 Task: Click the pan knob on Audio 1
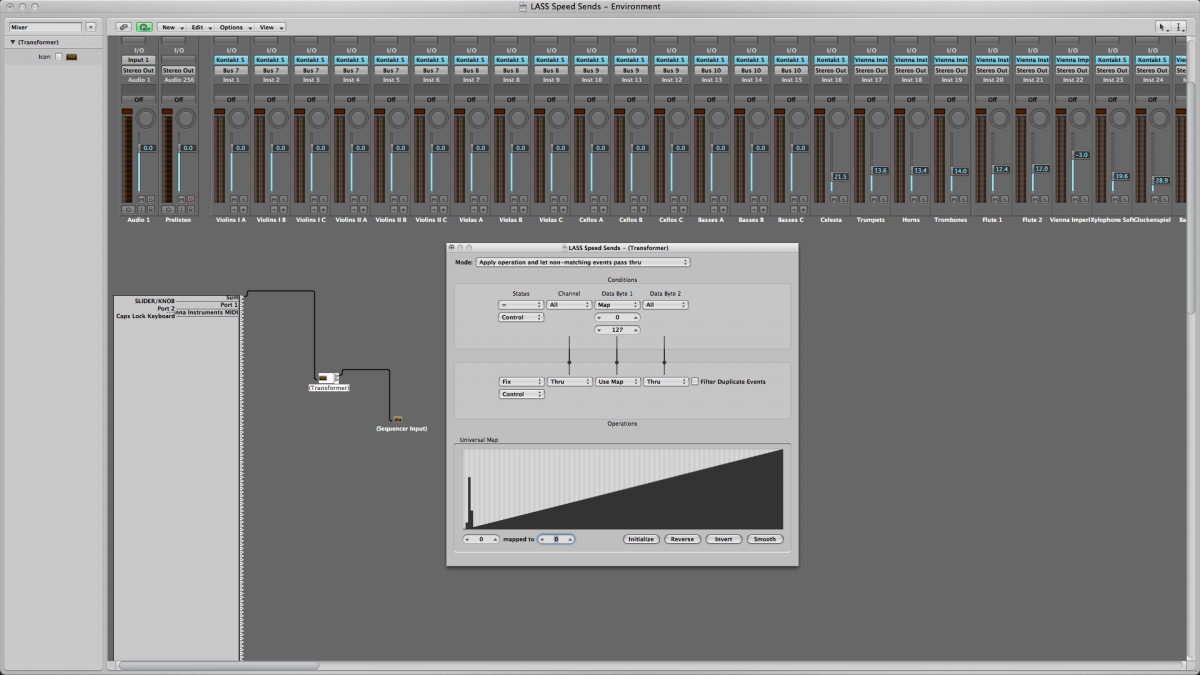coord(147,118)
